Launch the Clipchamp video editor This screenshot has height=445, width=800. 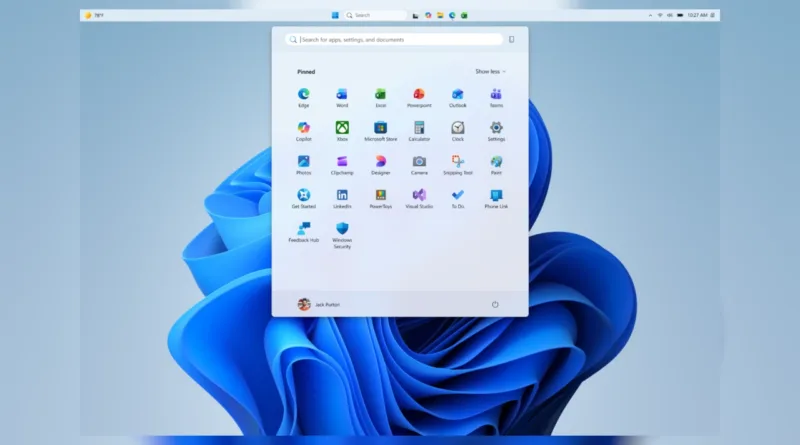[x=342, y=164]
